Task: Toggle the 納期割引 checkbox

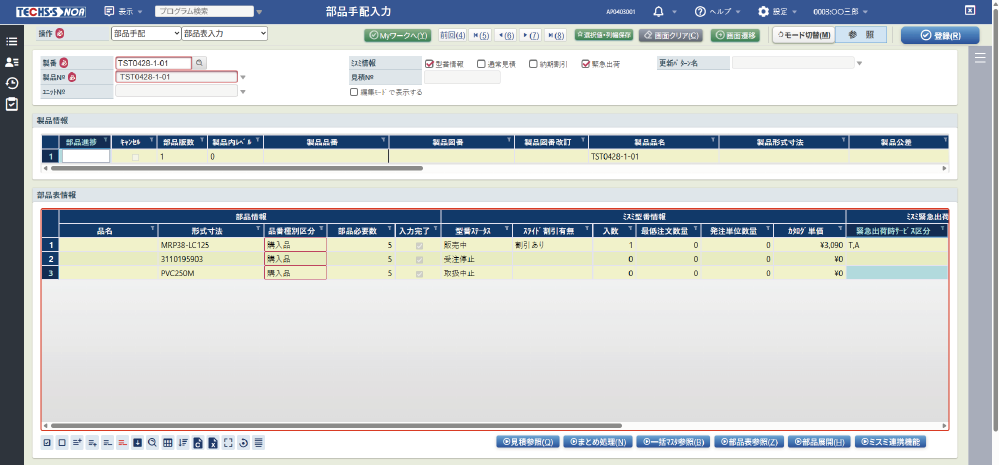Action: pos(534,64)
